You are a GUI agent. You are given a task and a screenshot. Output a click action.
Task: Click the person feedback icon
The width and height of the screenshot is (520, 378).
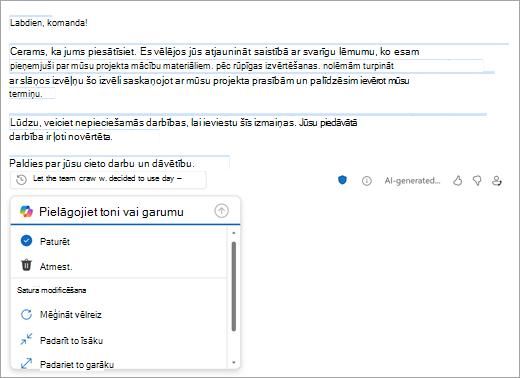(497, 181)
